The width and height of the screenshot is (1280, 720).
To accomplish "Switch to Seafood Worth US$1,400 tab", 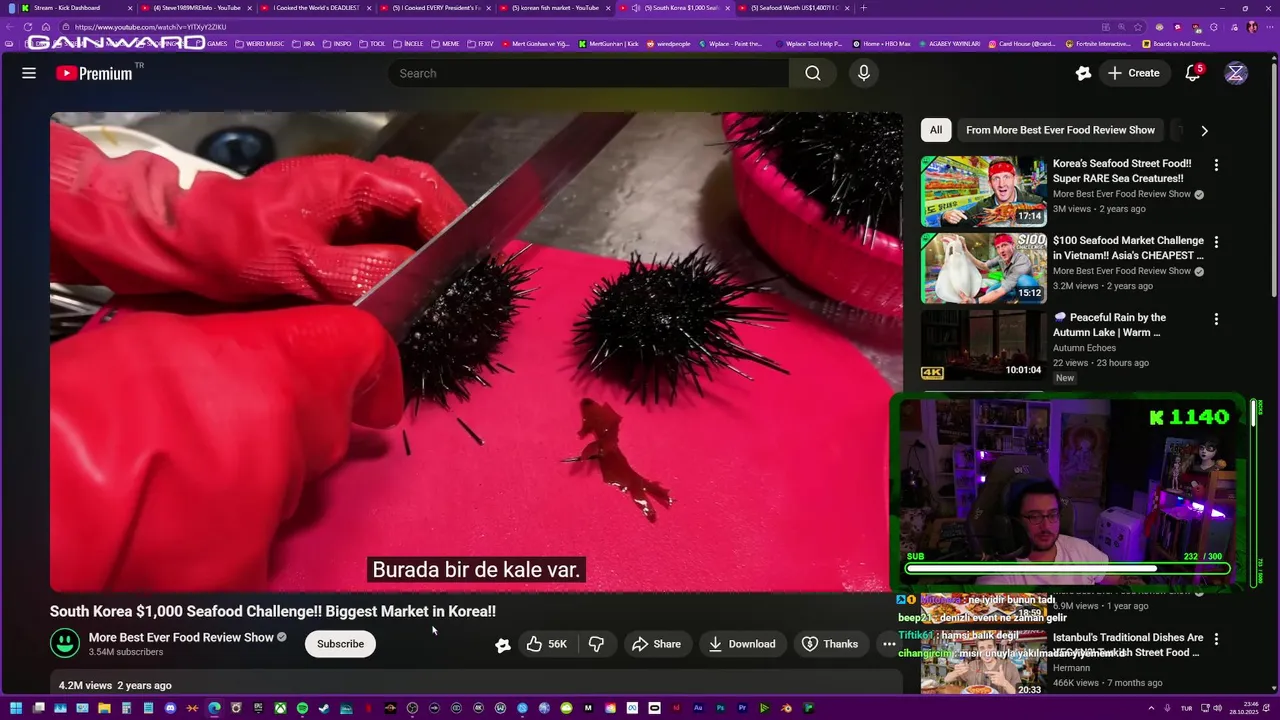I will coord(796,8).
